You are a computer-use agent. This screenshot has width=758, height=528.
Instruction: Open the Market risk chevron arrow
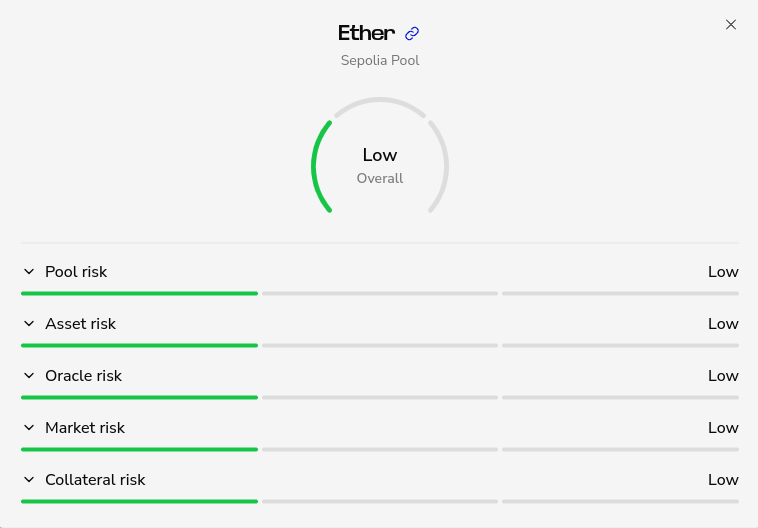(x=29, y=428)
